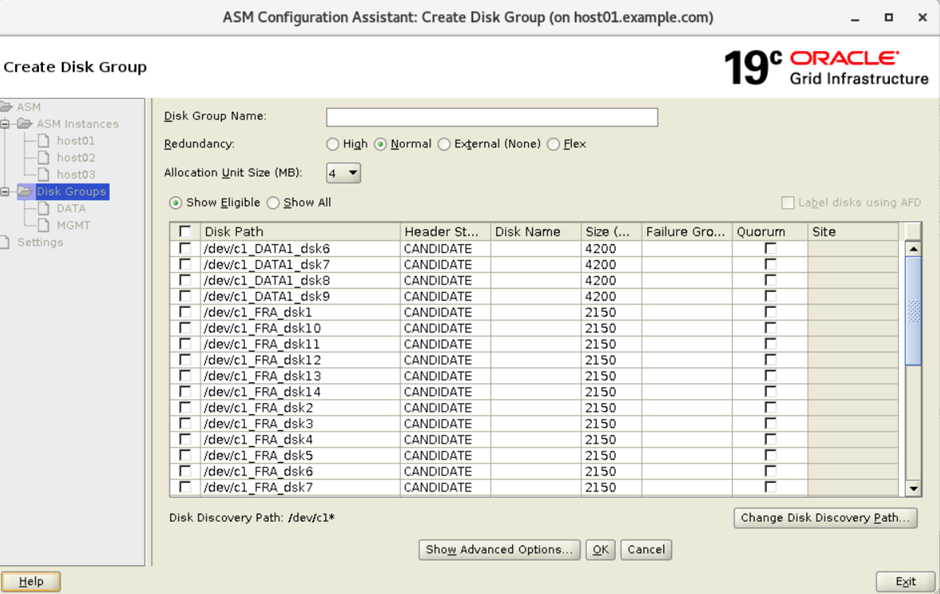Click the host02 document icon
Screen dimensions: 940x594
(x=44, y=158)
